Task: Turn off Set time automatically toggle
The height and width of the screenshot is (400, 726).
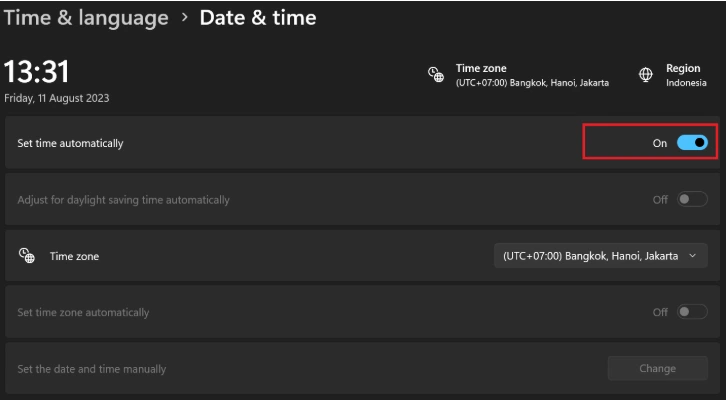Action: pyautogui.click(x=692, y=143)
